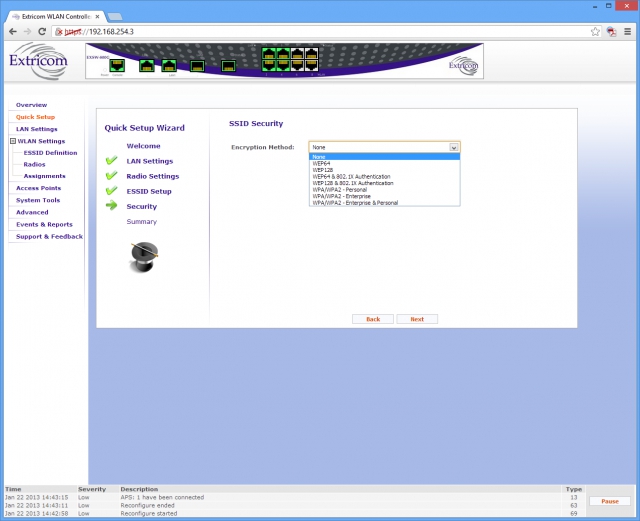The image size is (640, 521).
Task: Open Quick Setup in the sidebar
Action: tap(35, 117)
